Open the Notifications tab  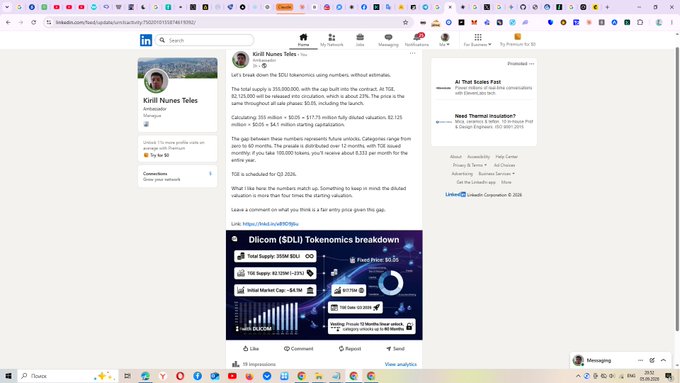coord(417,40)
